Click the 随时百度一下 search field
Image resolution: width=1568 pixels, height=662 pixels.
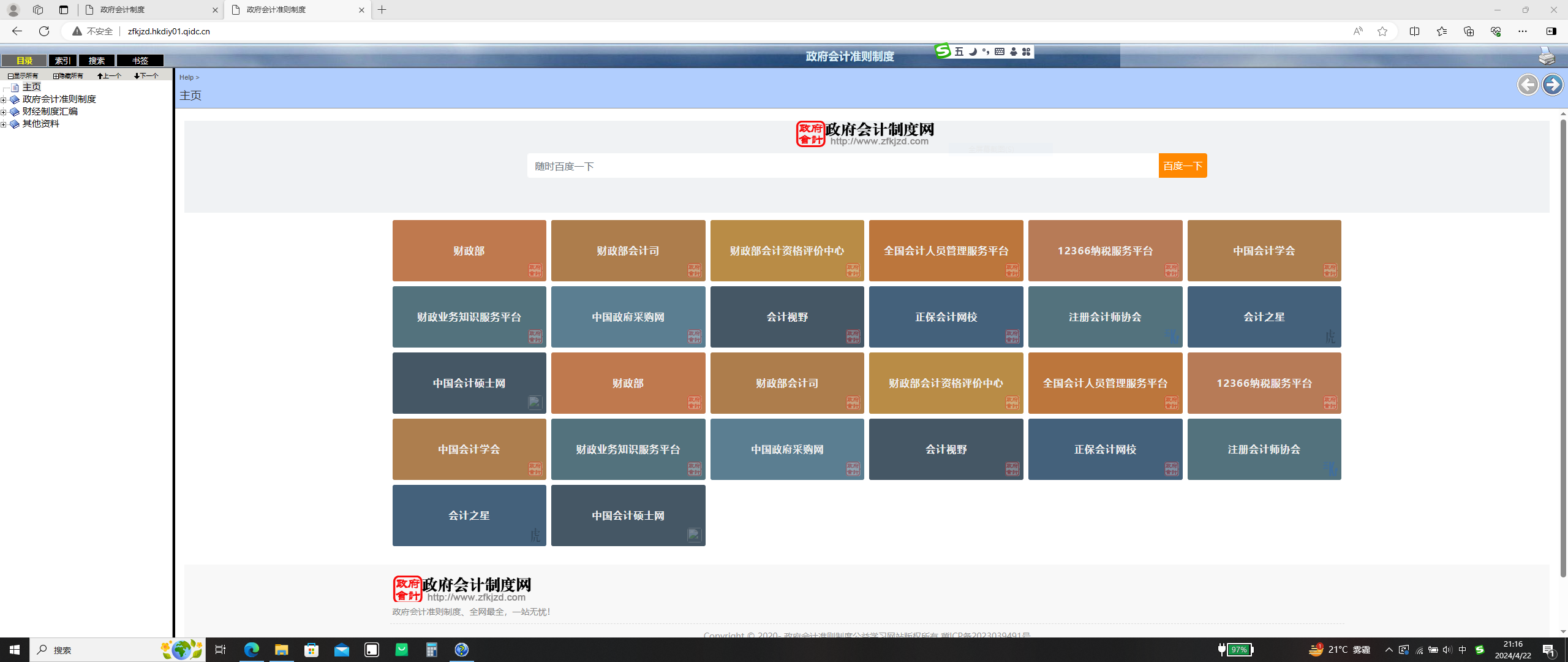pos(843,165)
